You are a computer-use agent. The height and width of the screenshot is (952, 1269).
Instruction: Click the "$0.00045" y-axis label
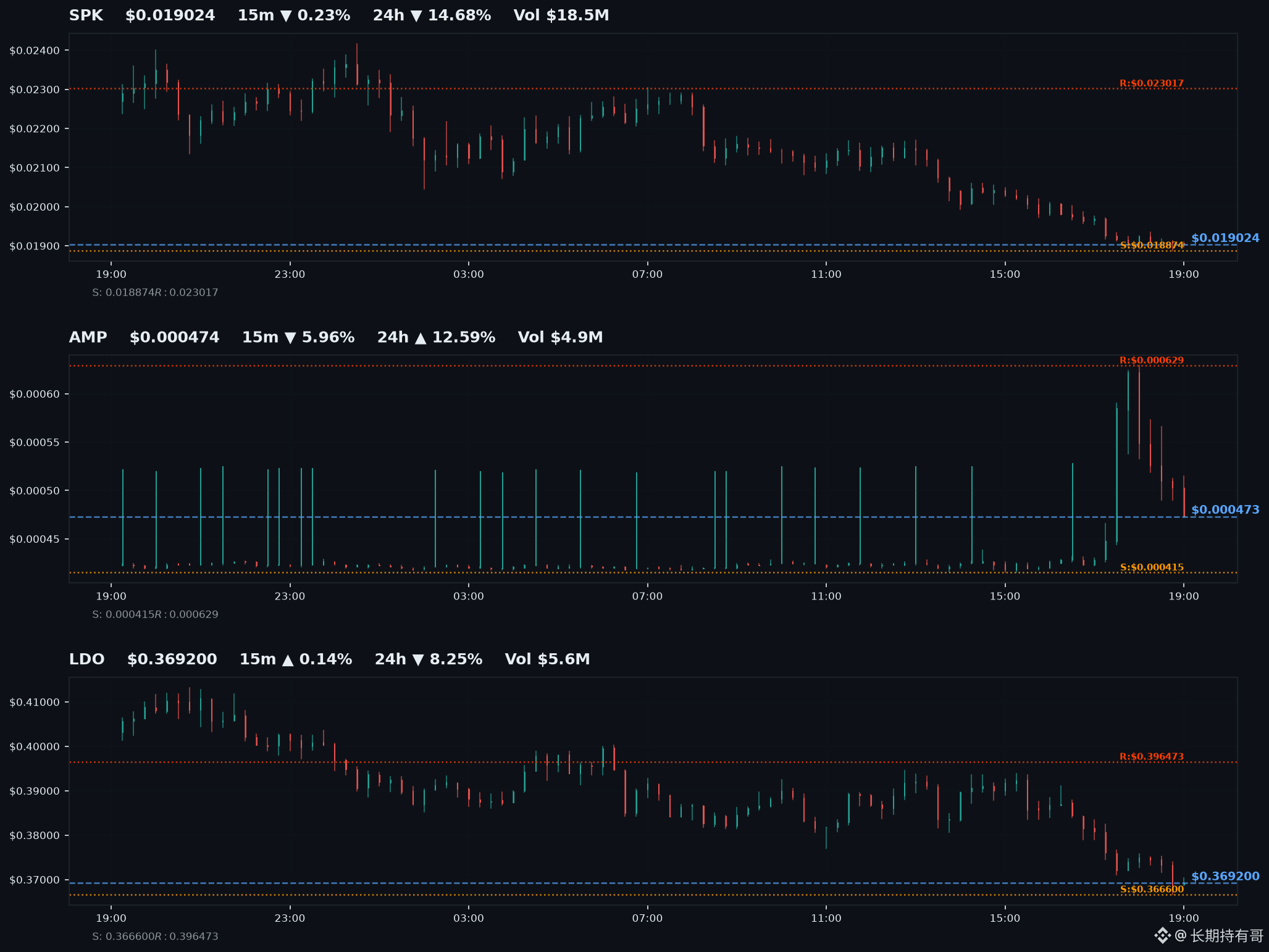[35, 540]
